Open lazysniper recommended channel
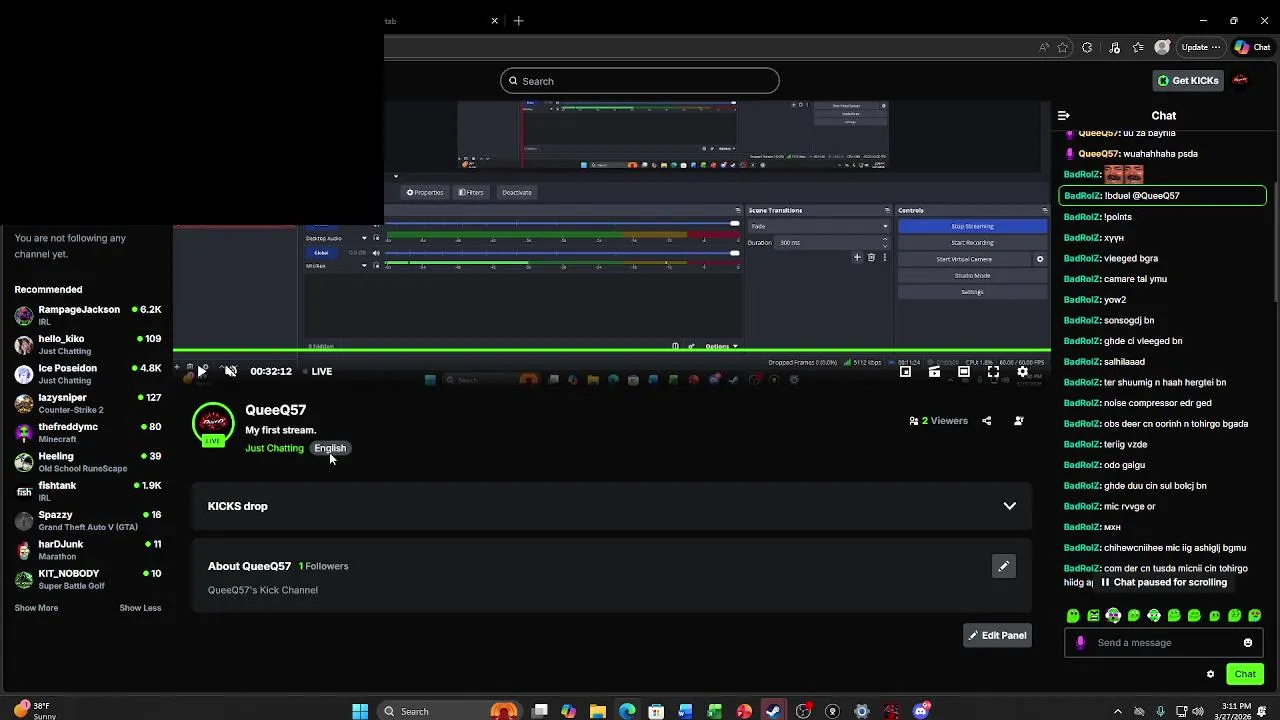The image size is (1280, 720). [88, 403]
